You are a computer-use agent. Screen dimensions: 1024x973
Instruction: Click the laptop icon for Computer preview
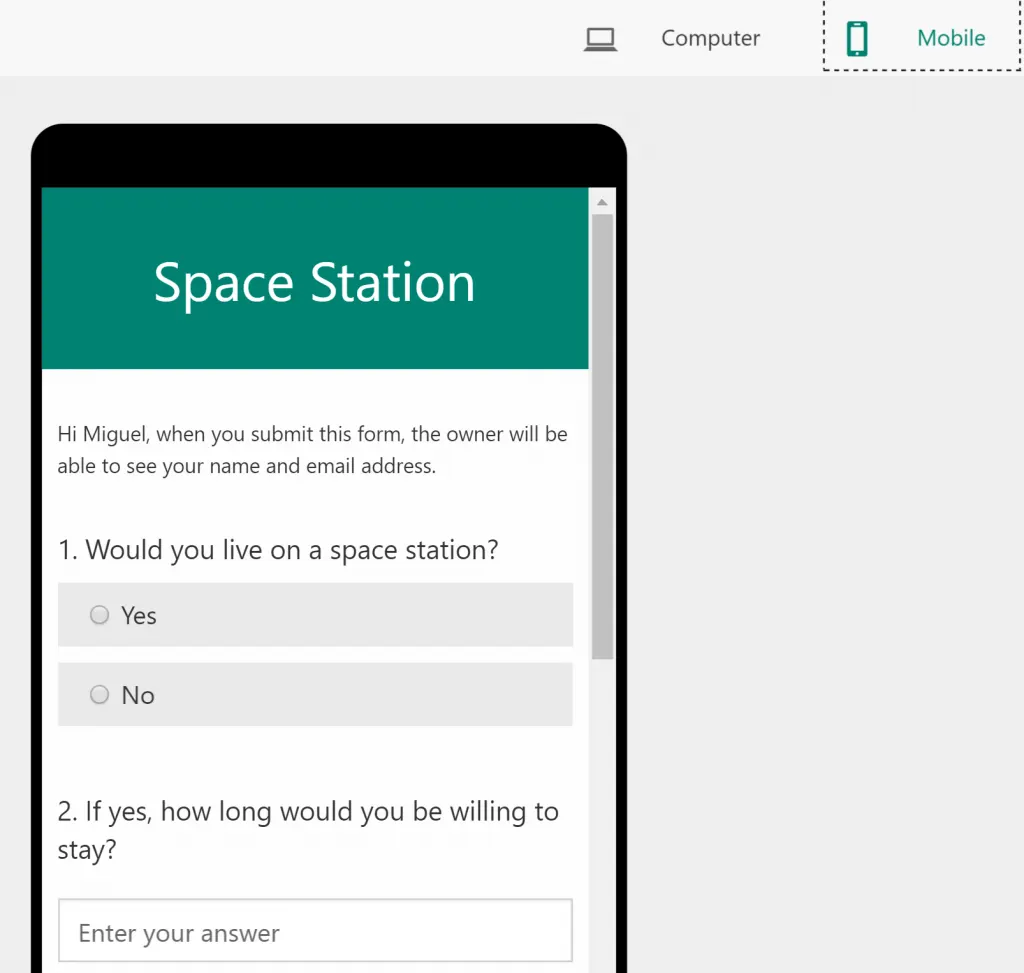pyautogui.click(x=600, y=39)
